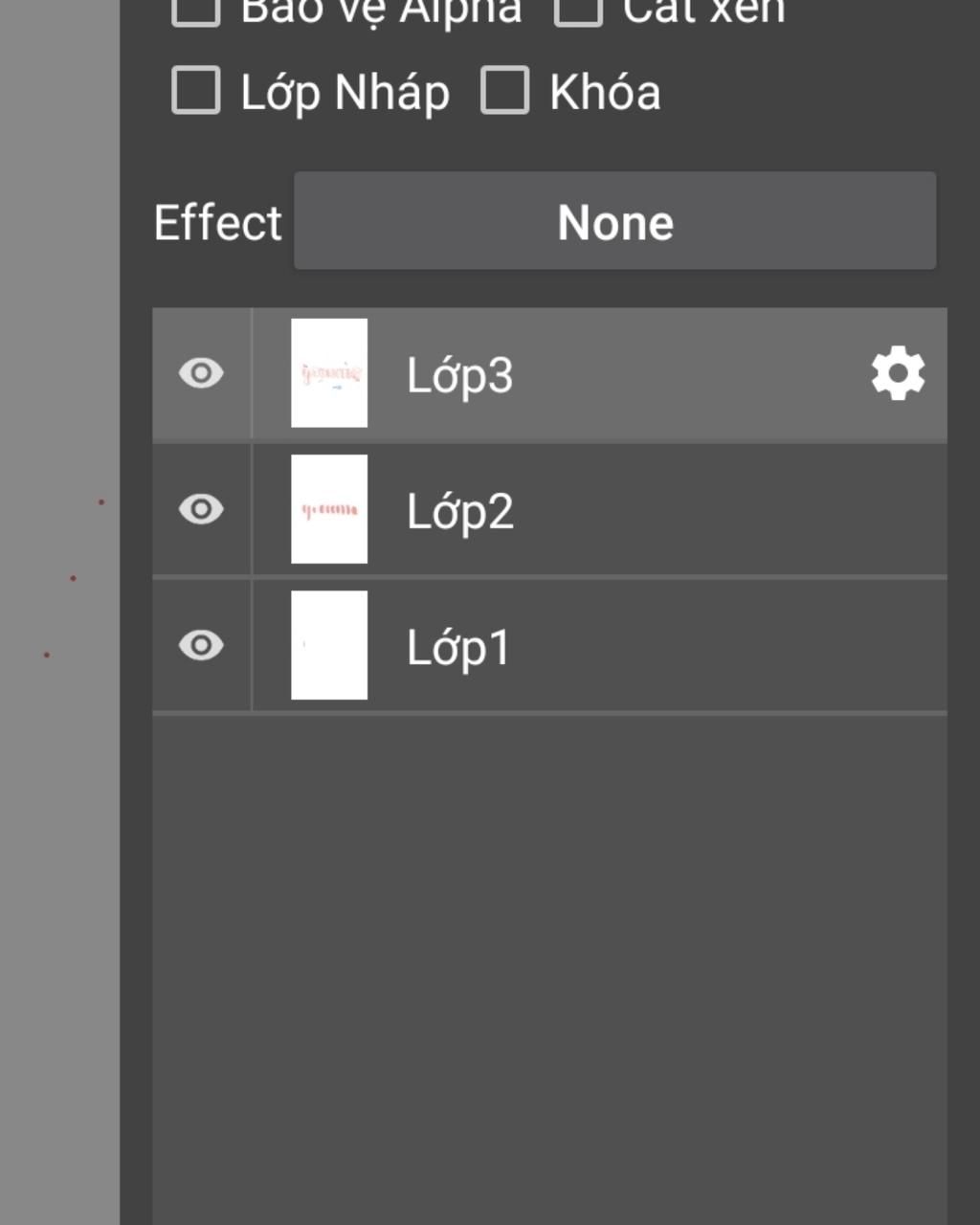Choose the Lớp1 layer row

point(549,646)
